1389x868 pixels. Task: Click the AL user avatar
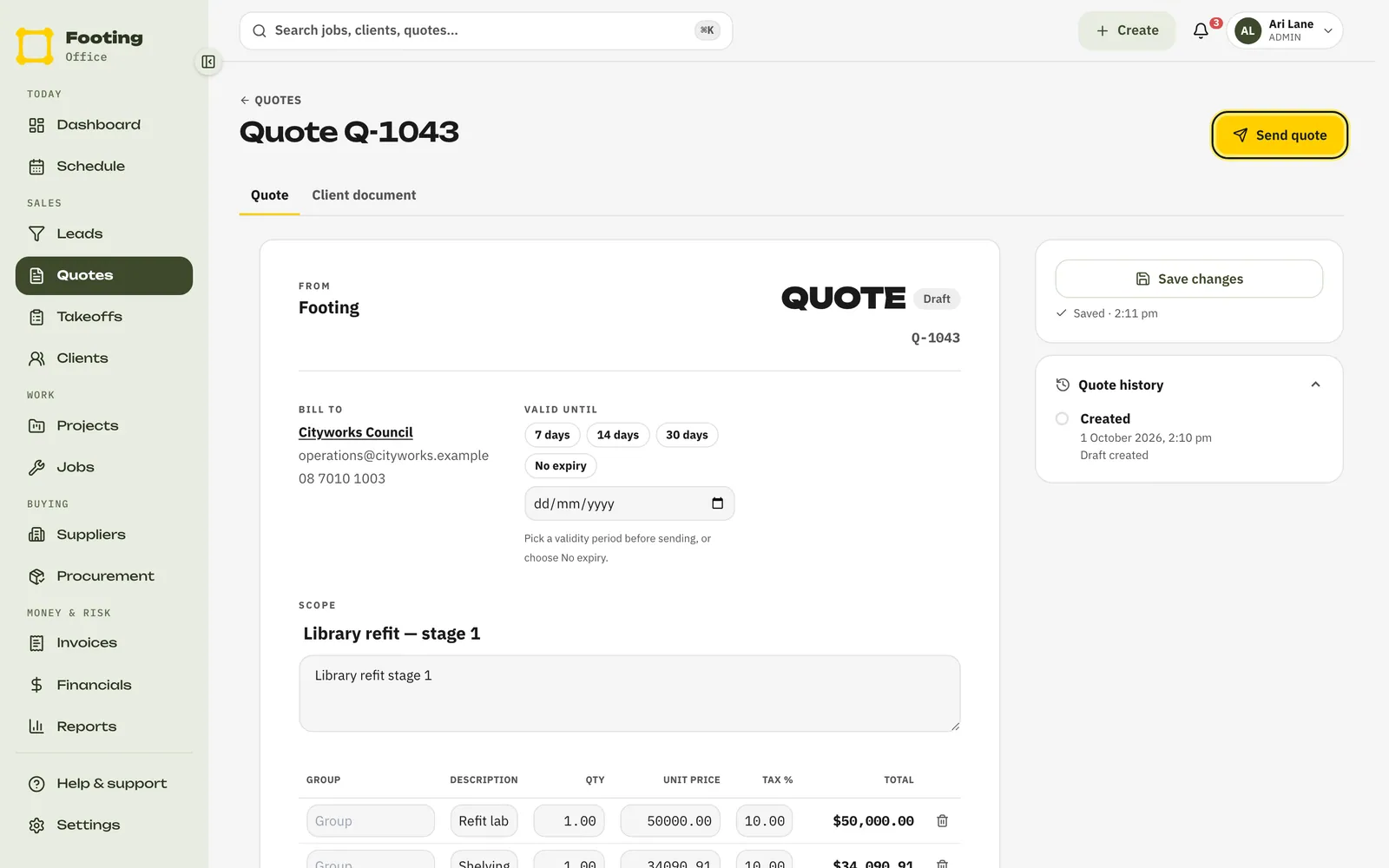[1247, 30]
